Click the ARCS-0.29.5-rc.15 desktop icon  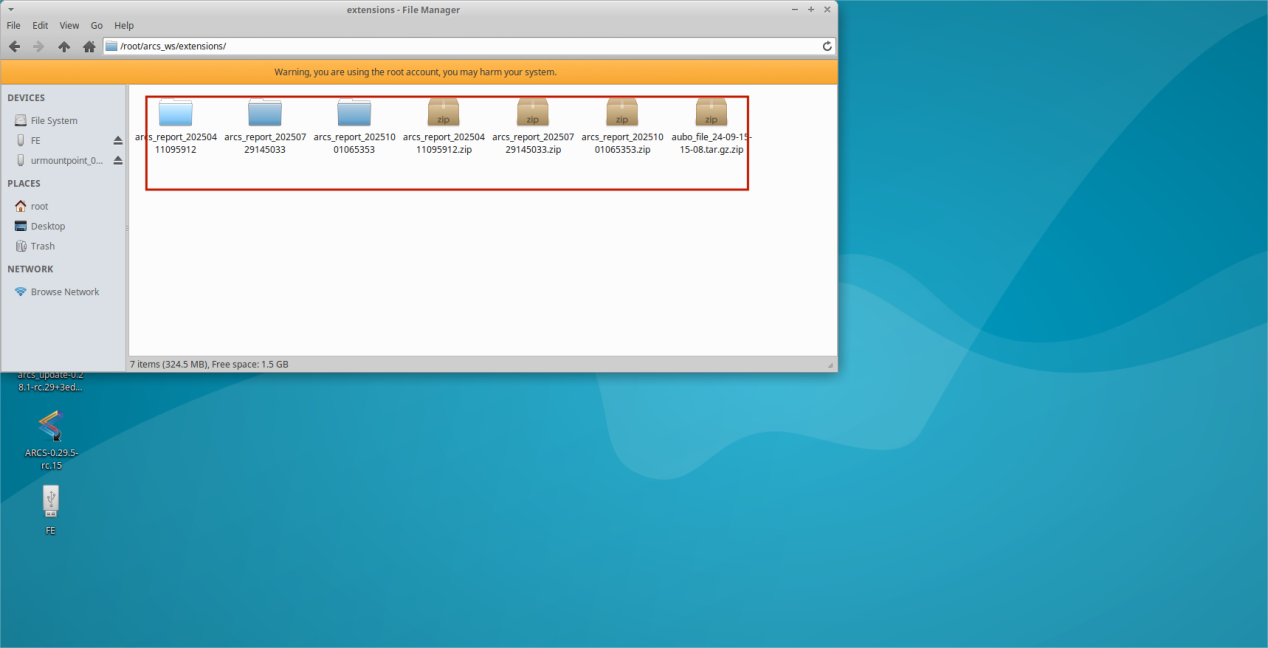(x=50, y=428)
